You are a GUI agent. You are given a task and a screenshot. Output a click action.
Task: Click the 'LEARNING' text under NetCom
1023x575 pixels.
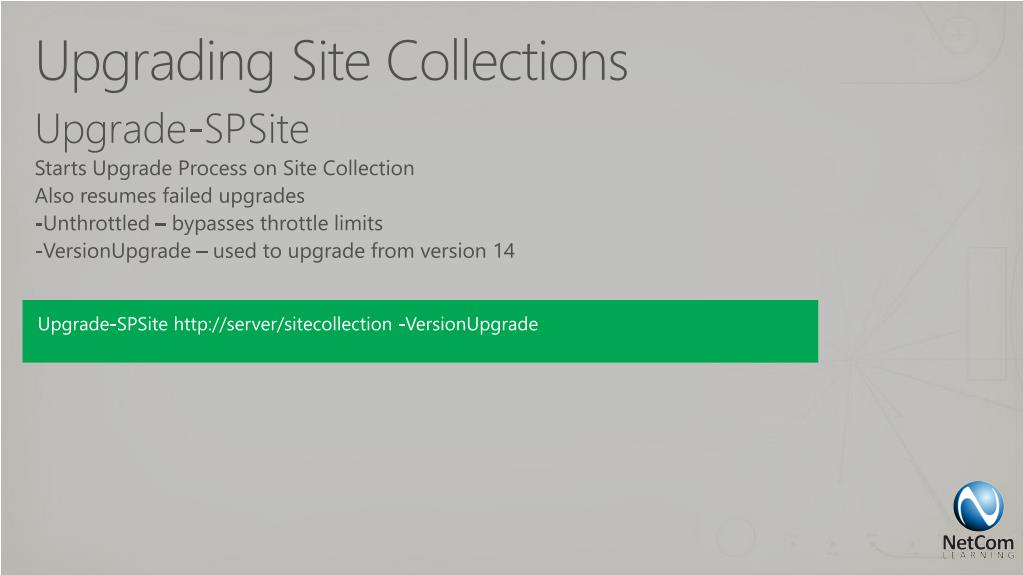coord(978,555)
